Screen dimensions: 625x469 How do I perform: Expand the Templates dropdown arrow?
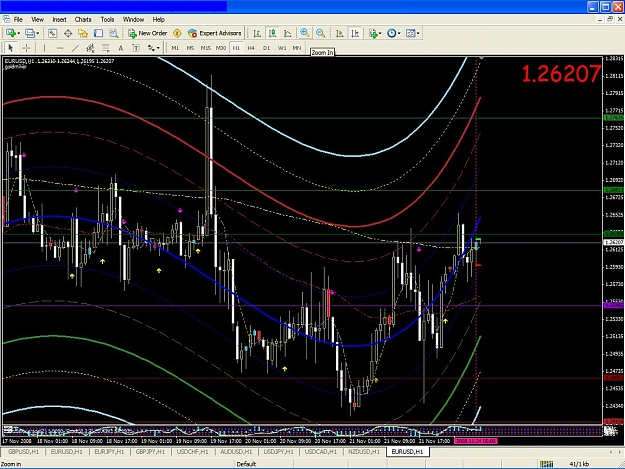tap(418, 33)
